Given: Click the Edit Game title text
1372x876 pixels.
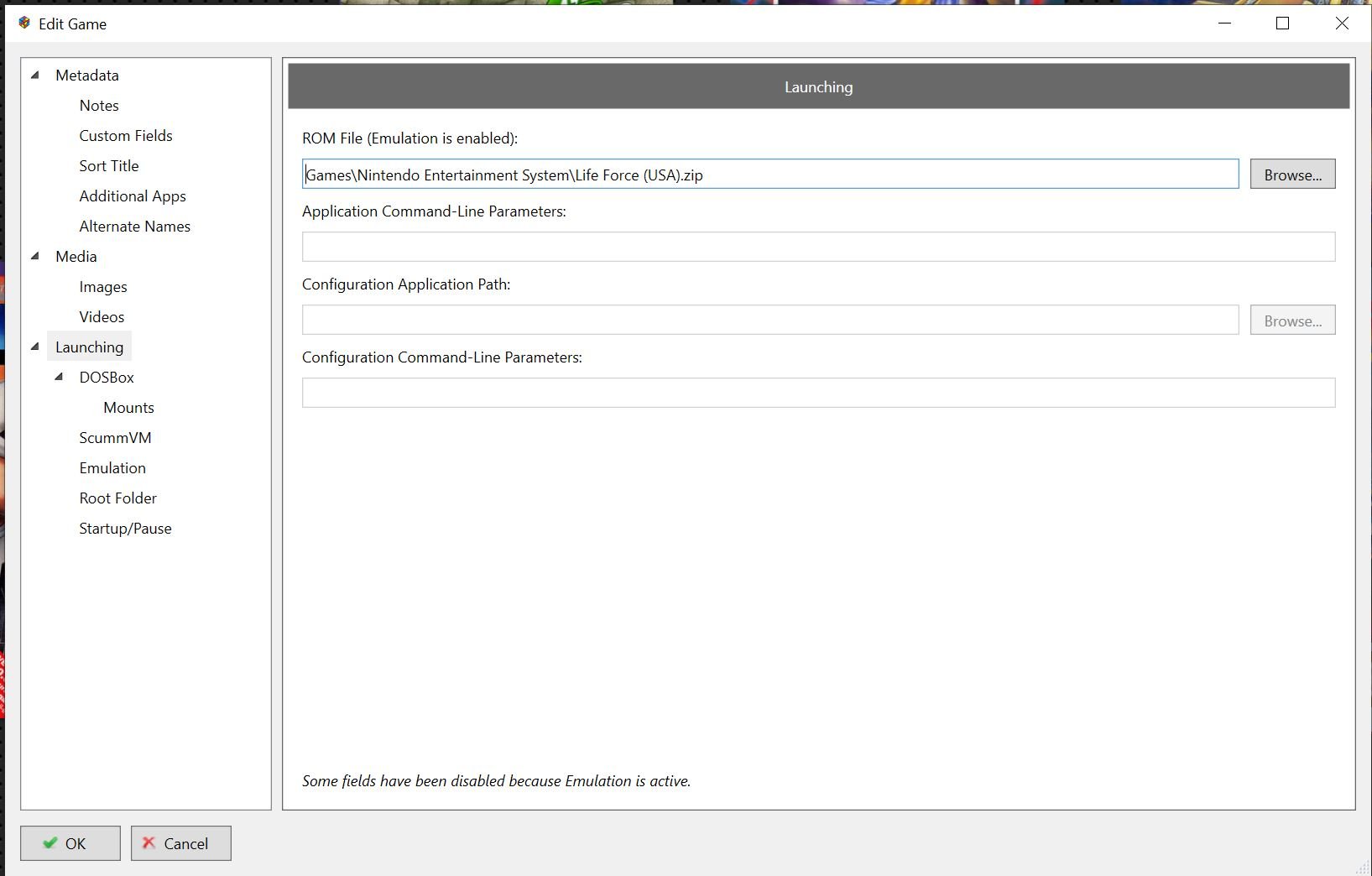Looking at the screenshot, I should [x=72, y=23].
